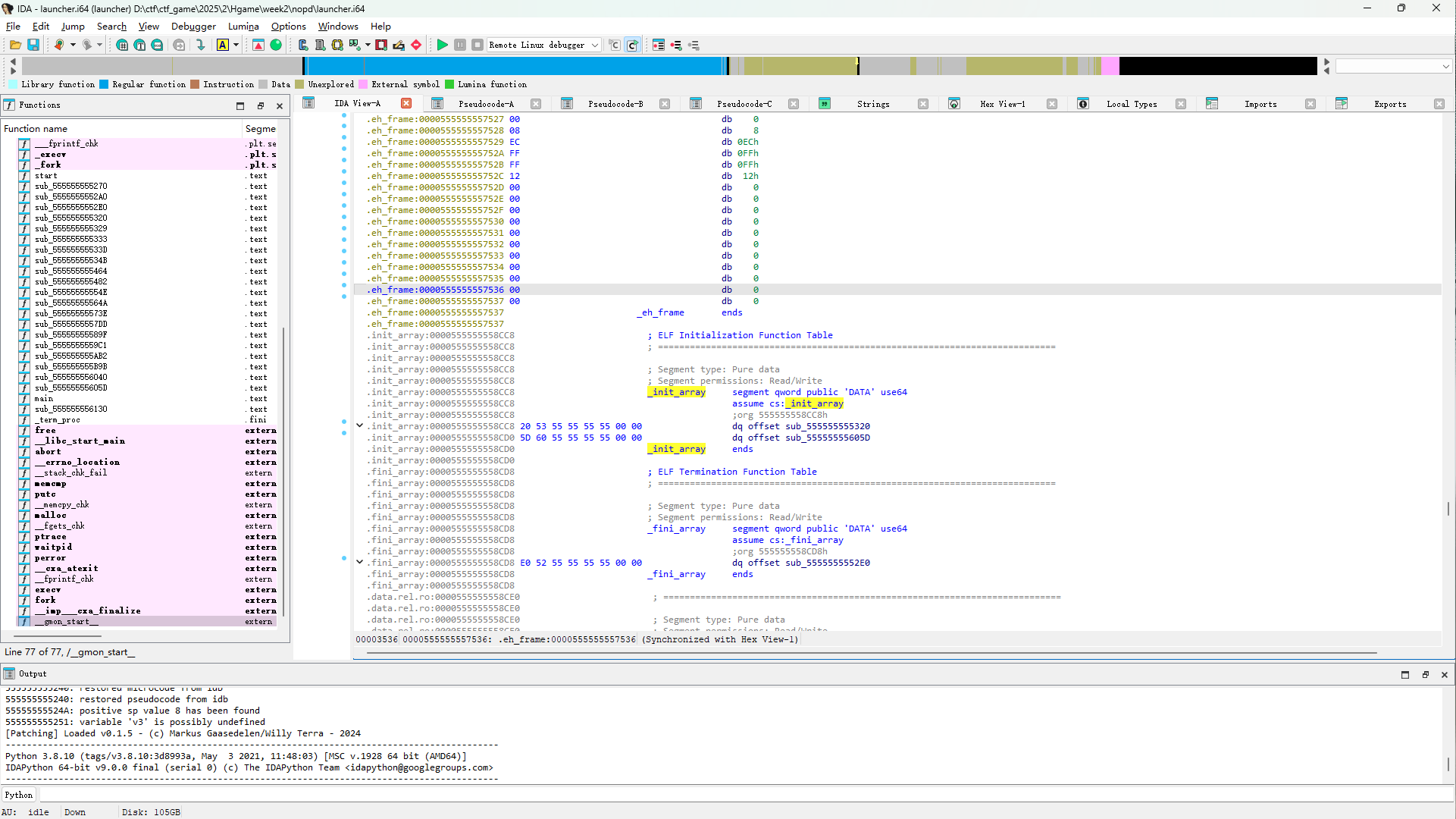Start the debugger with green play button
Viewport: 1456px width, 819px height.
coord(442,45)
